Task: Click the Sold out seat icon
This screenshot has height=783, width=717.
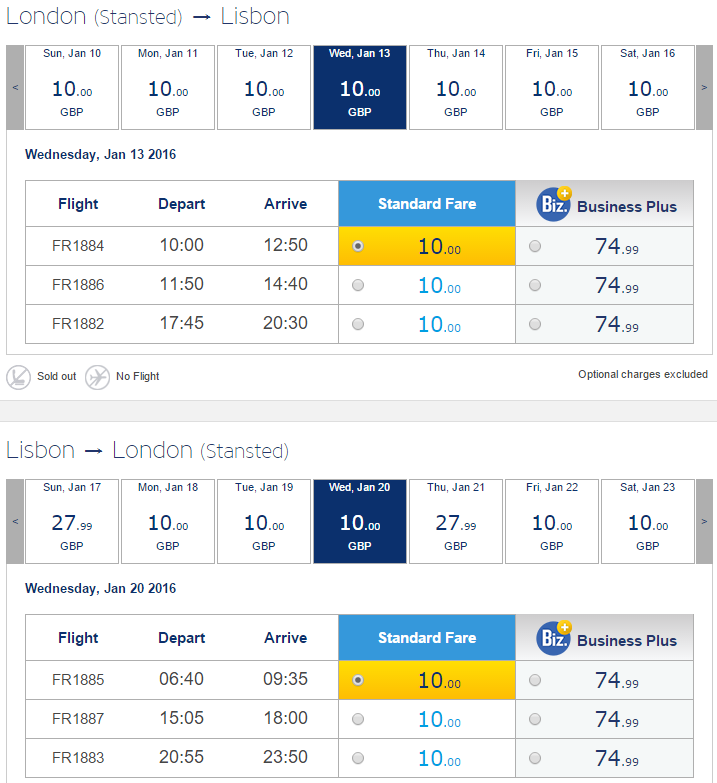Action: [x=18, y=377]
